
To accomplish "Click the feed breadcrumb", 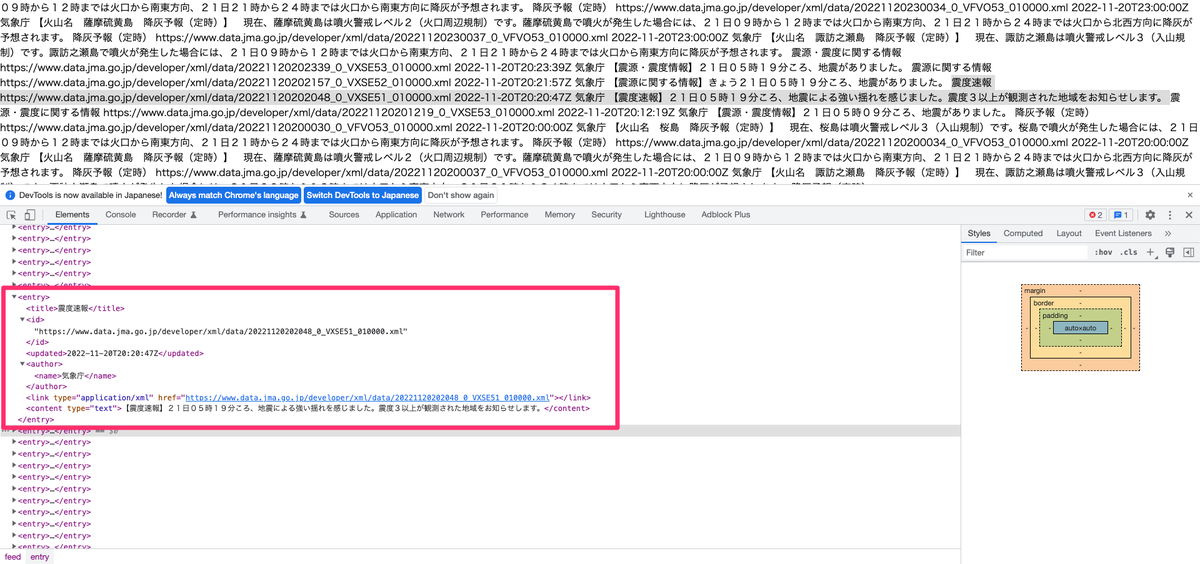I will point(12,557).
